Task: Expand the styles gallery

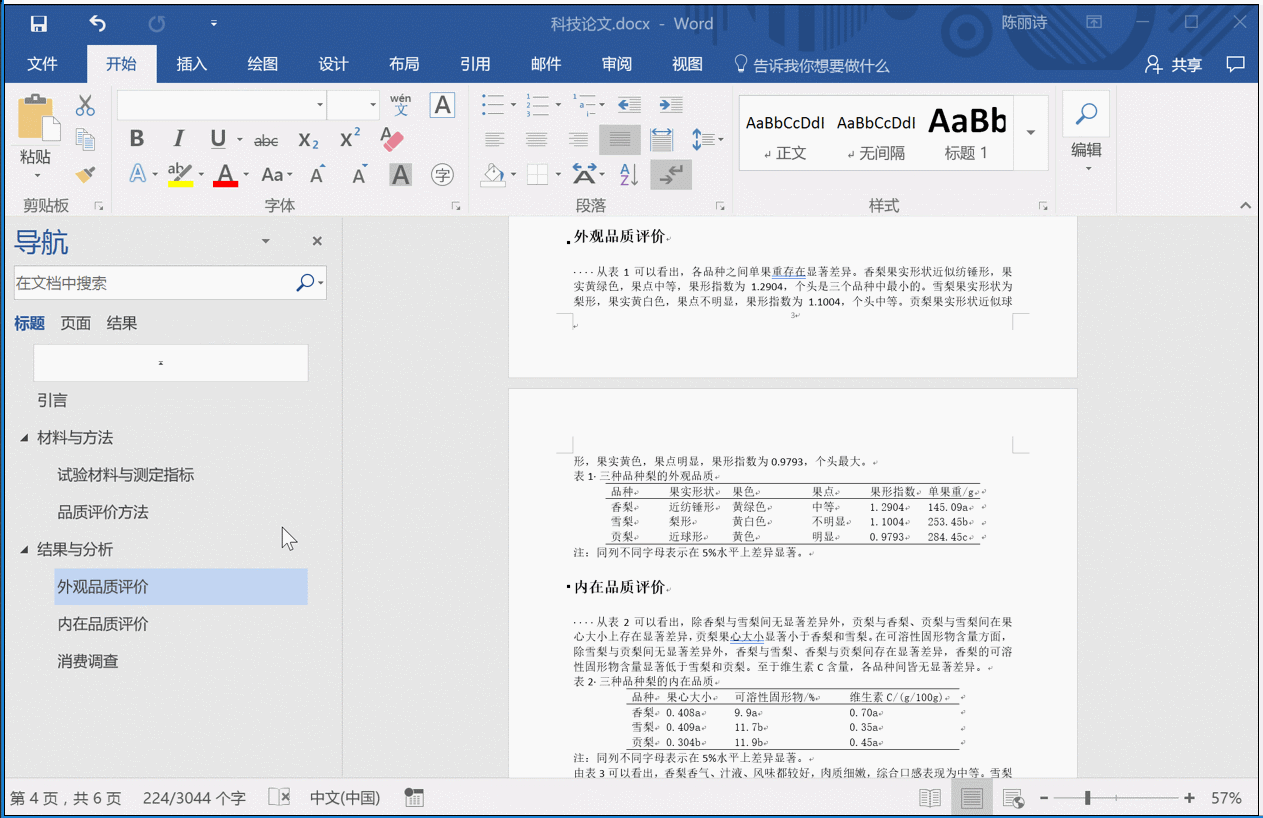Action: pos(1031,133)
